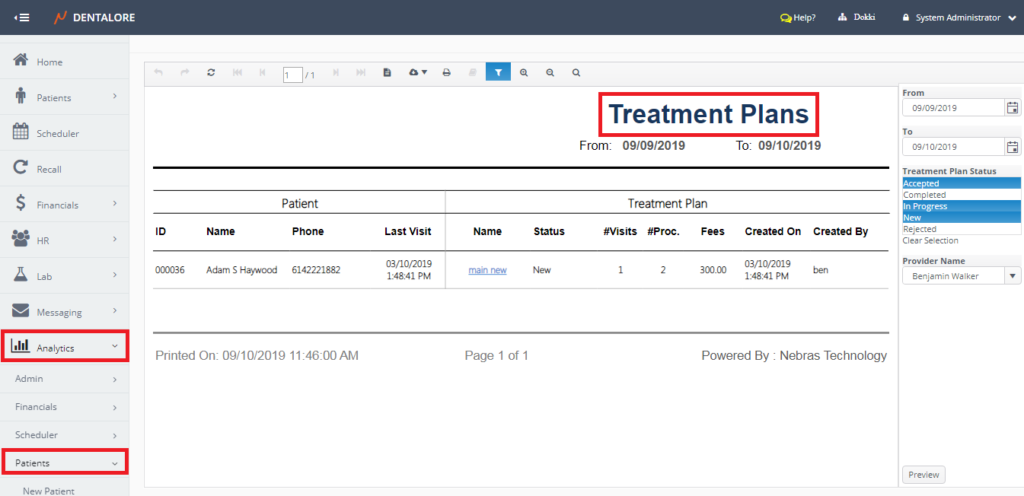
Task: Click the page number input field
Action: pyautogui.click(x=292, y=74)
